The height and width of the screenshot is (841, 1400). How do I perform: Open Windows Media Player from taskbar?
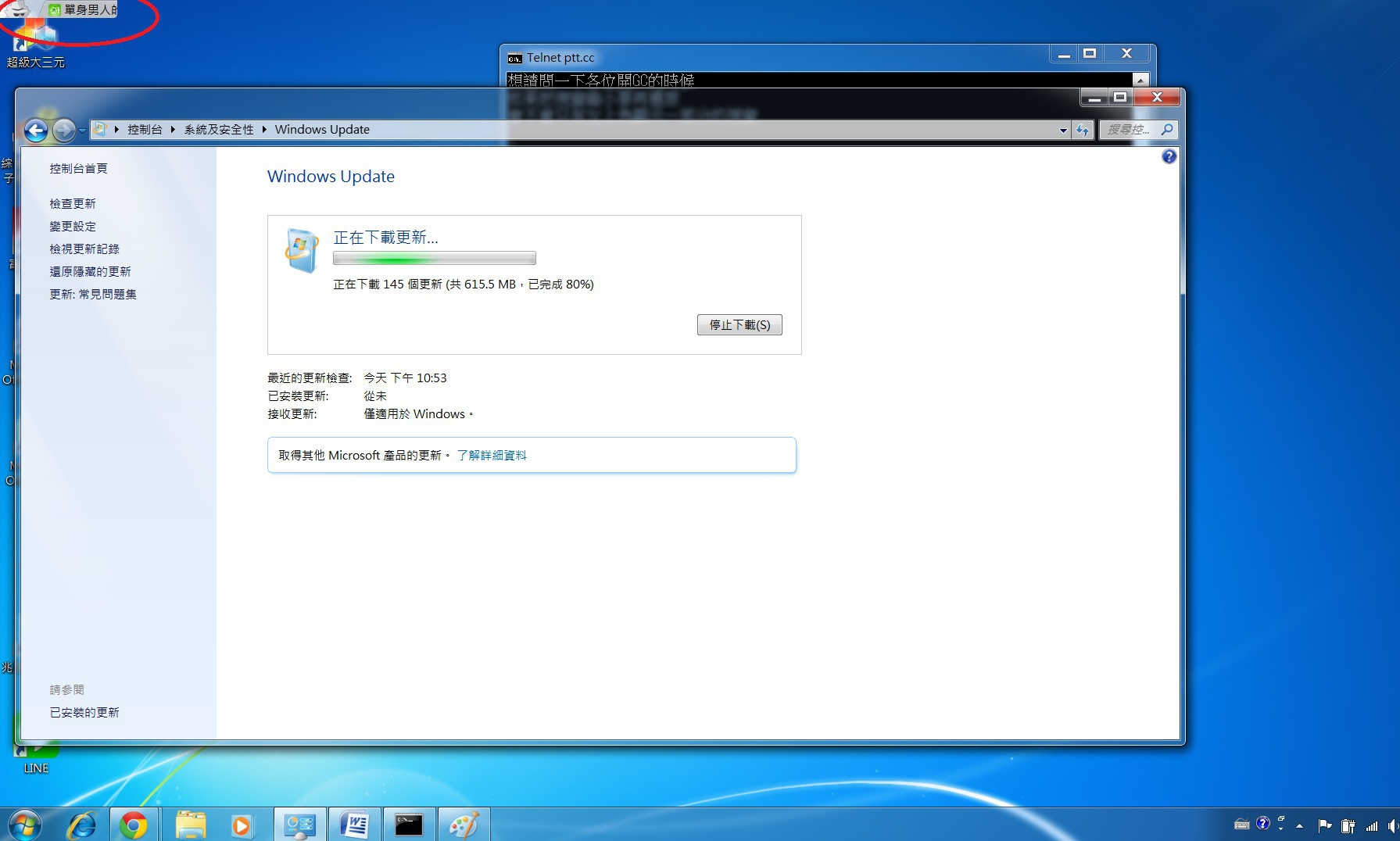click(242, 825)
